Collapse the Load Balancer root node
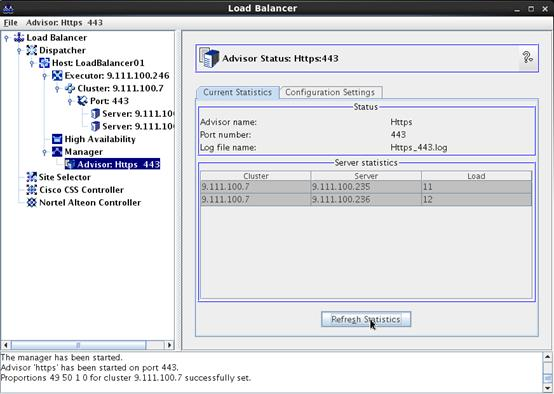Viewport: 554px width, 394px height. click(x=6, y=38)
